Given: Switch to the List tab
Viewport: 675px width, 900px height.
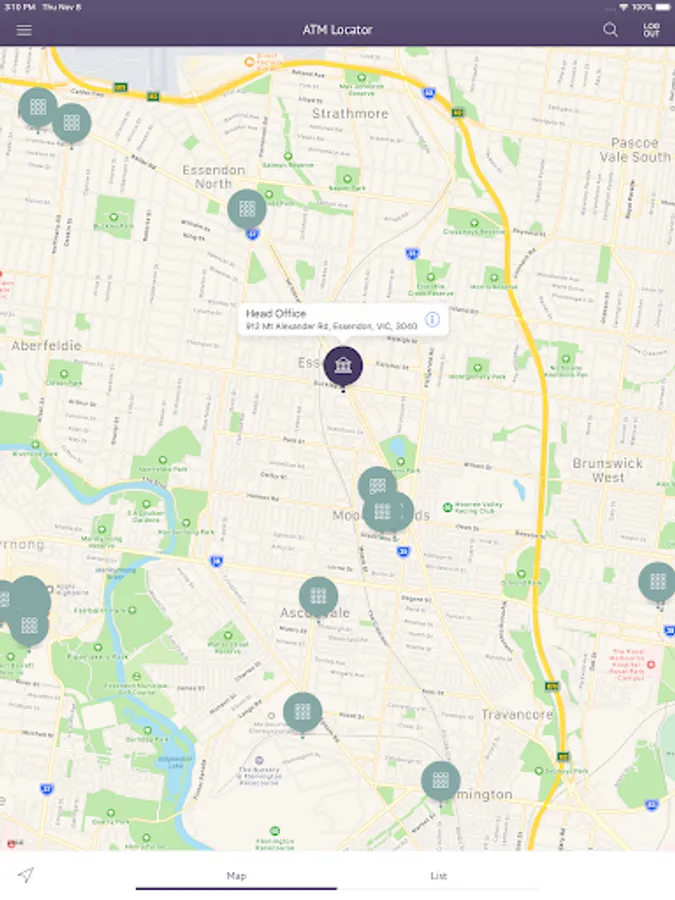Looking at the screenshot, I should coord(439,876).
